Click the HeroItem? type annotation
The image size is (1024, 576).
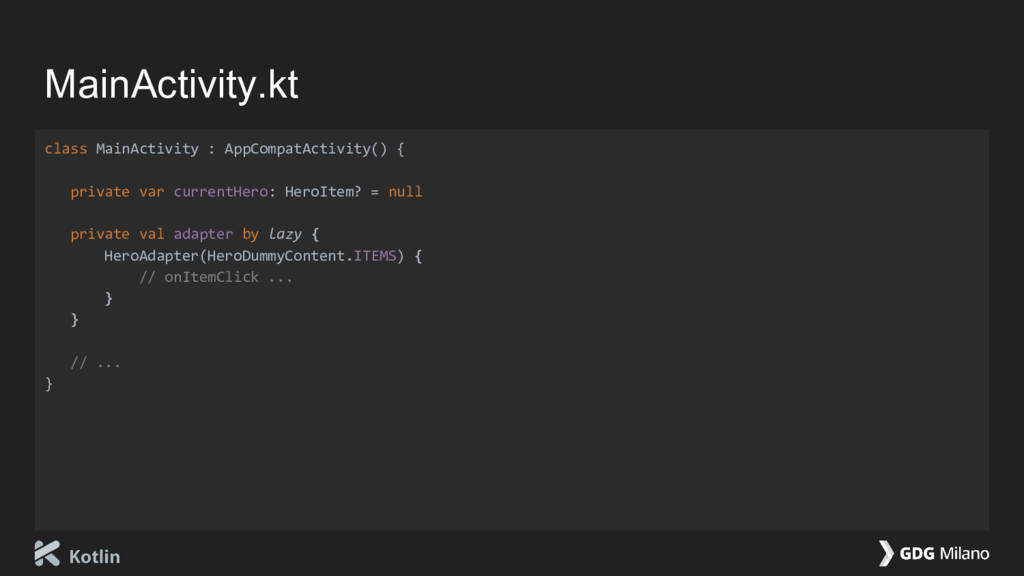click(x=323, y=191)
